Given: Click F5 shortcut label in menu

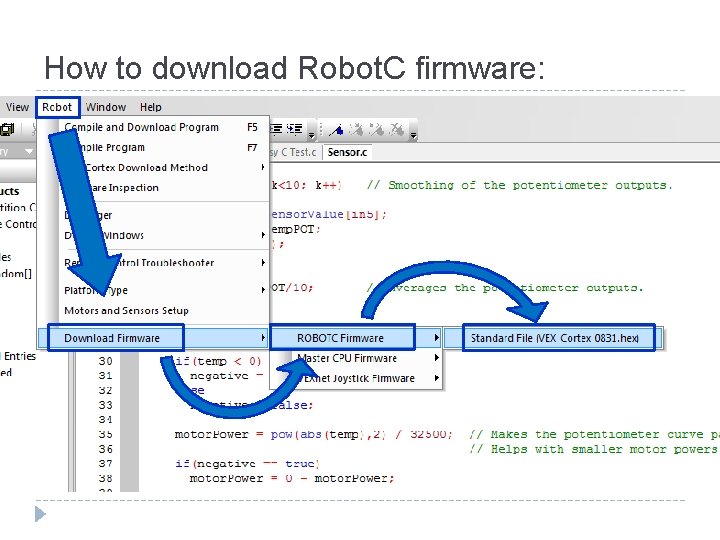Looking at the screenshot, I should (252, 127).
